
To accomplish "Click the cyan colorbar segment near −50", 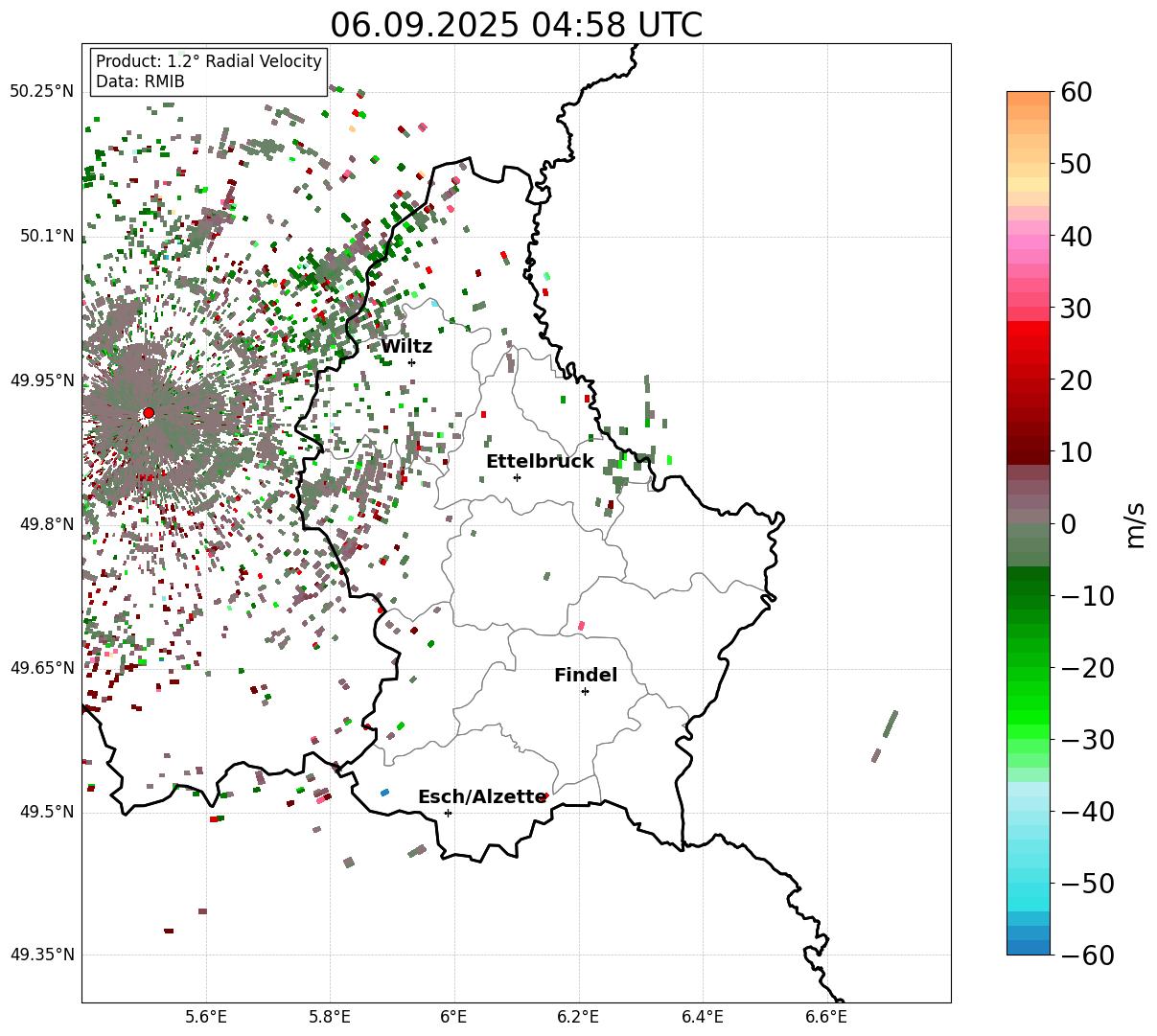I will pyautogui.click(x=1029, y=890).
